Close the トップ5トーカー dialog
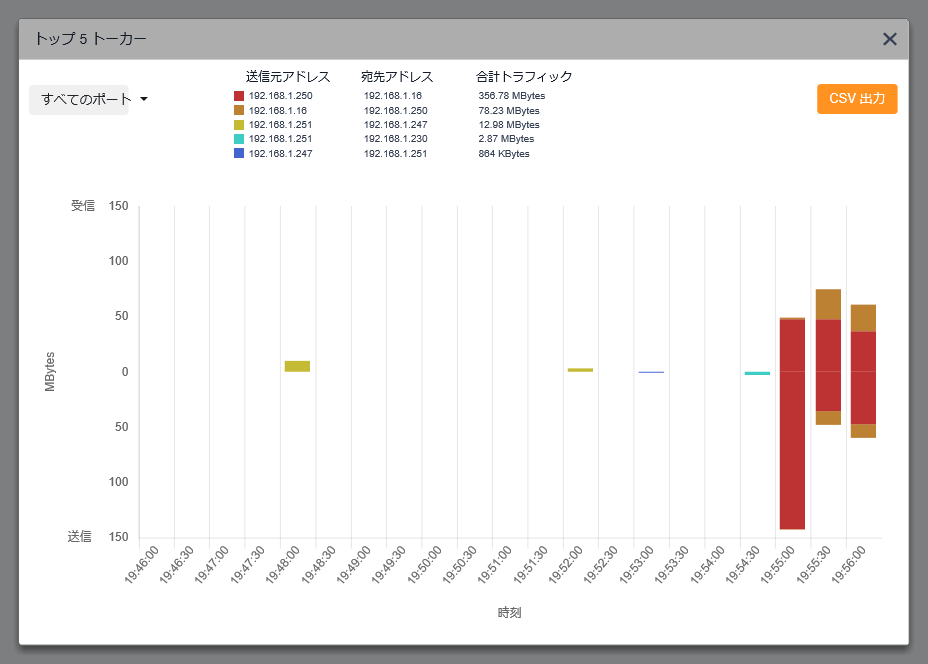The height and width of the screenshot is (664, 928). tap(890, 39)
